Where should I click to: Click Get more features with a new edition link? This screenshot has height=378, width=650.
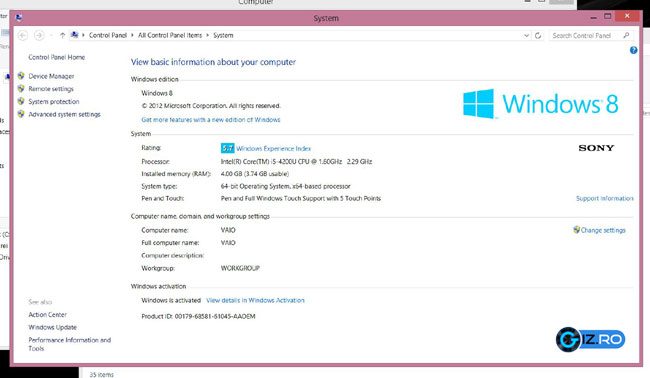[211, 120]
